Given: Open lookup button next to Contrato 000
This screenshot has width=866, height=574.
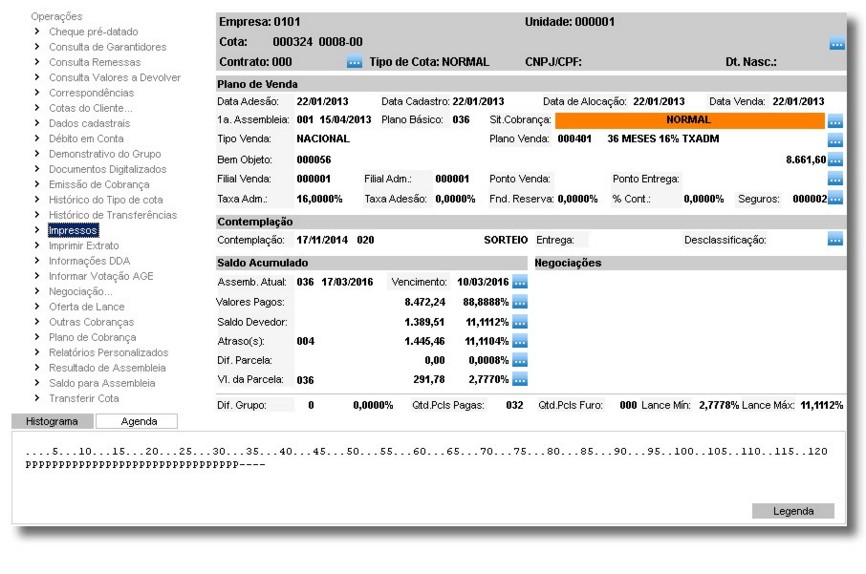Looking at the screenshot, I should (354, 62).
